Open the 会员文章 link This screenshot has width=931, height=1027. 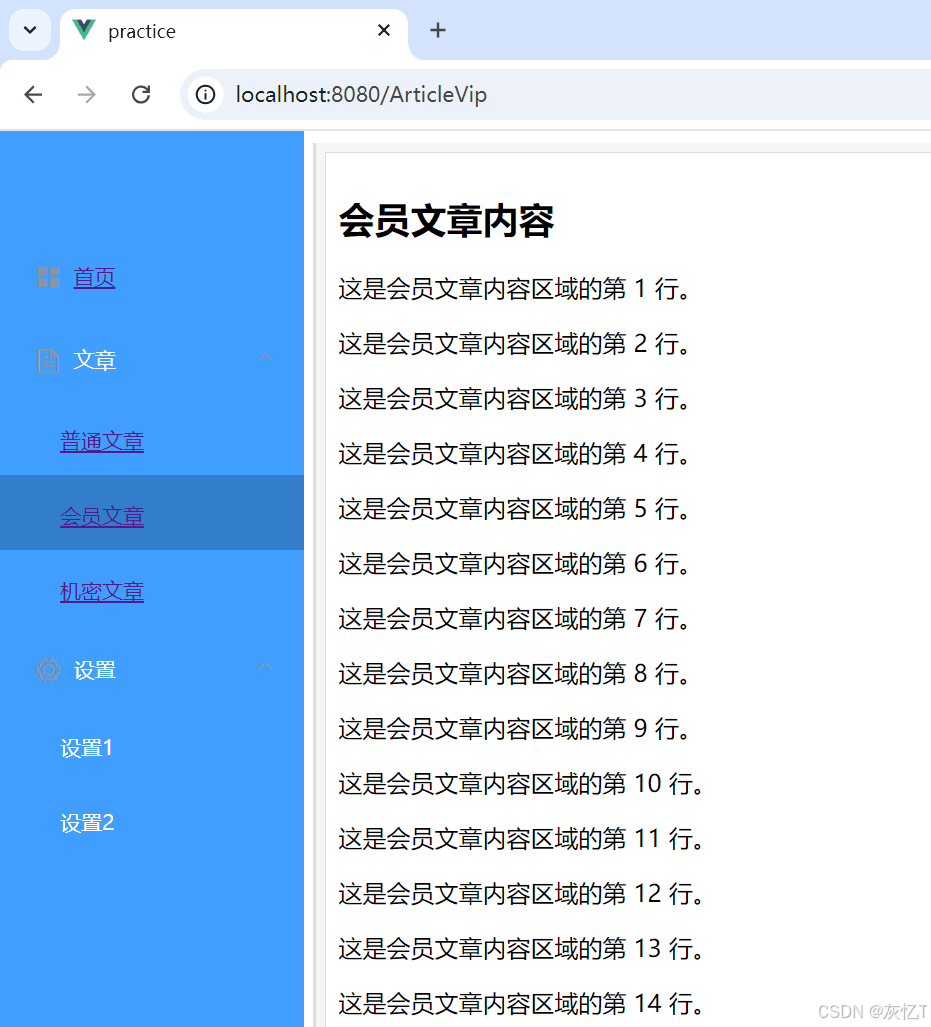click(102, 517)
